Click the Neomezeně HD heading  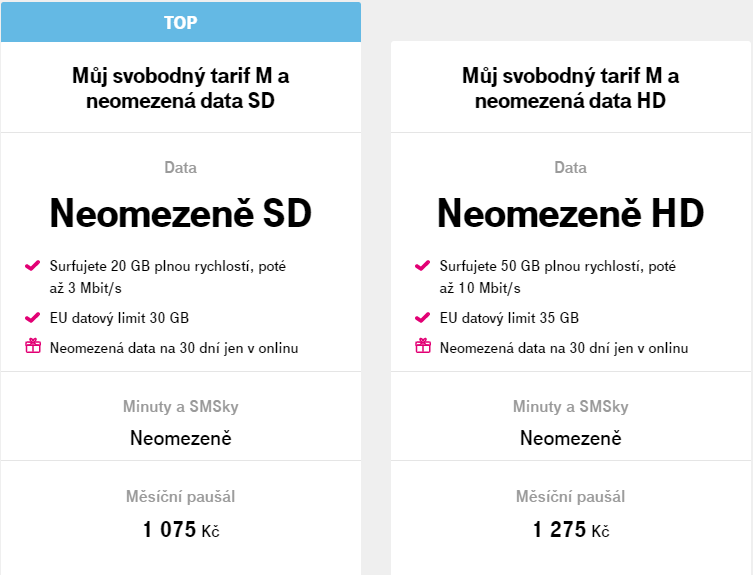point(570,213)
